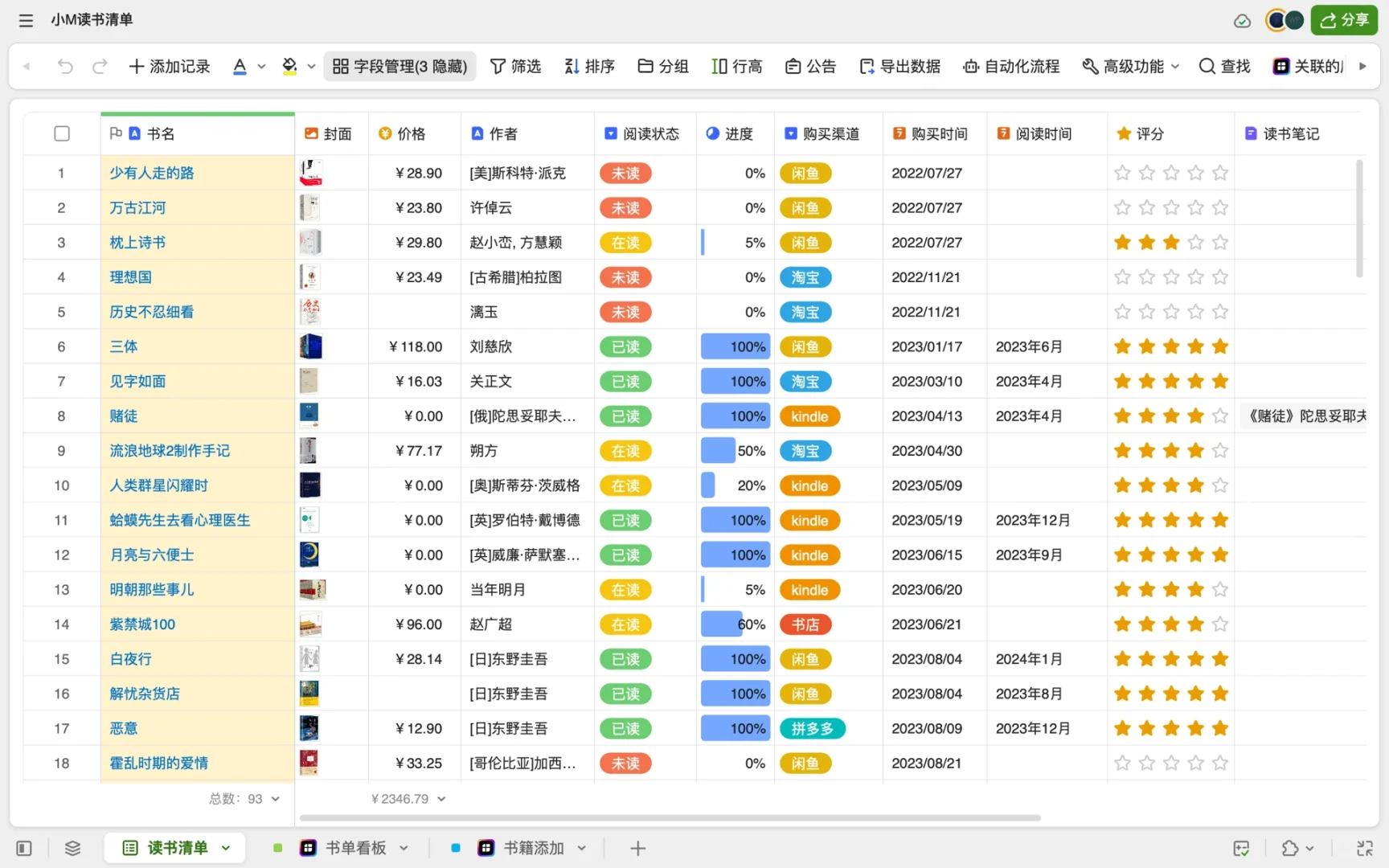Click 导出数据 to export data
The height and width of the screenshot is (868, 1389).
pyautogui.click(x=899, y=66)
